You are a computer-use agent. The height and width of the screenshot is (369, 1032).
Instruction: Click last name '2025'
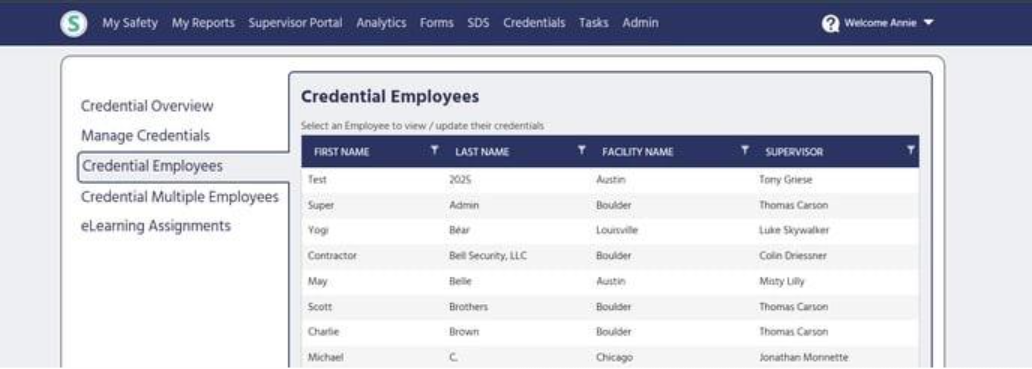[460, 180]
